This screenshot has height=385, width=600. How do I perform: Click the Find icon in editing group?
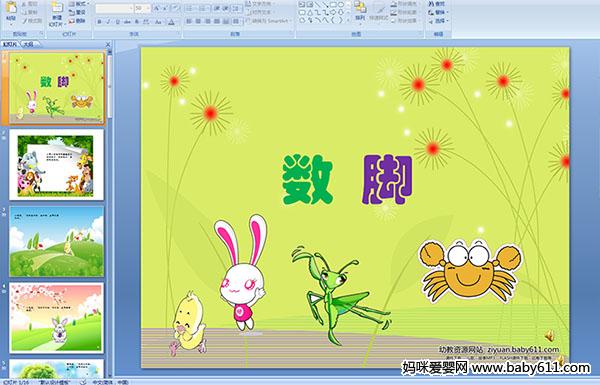click(x=437, y=4)
